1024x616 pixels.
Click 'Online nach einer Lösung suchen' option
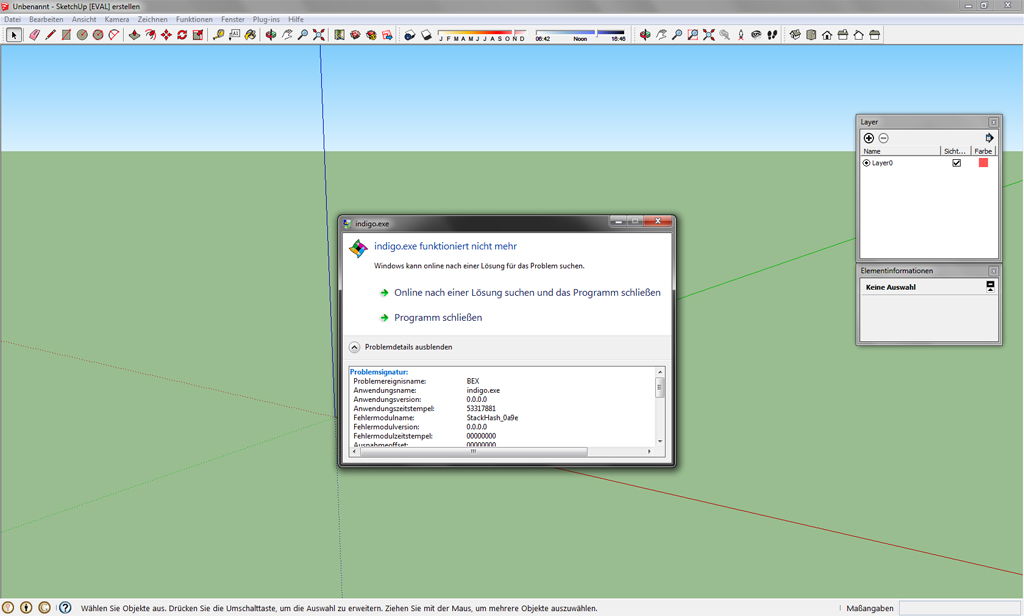[x=527, y=293]
